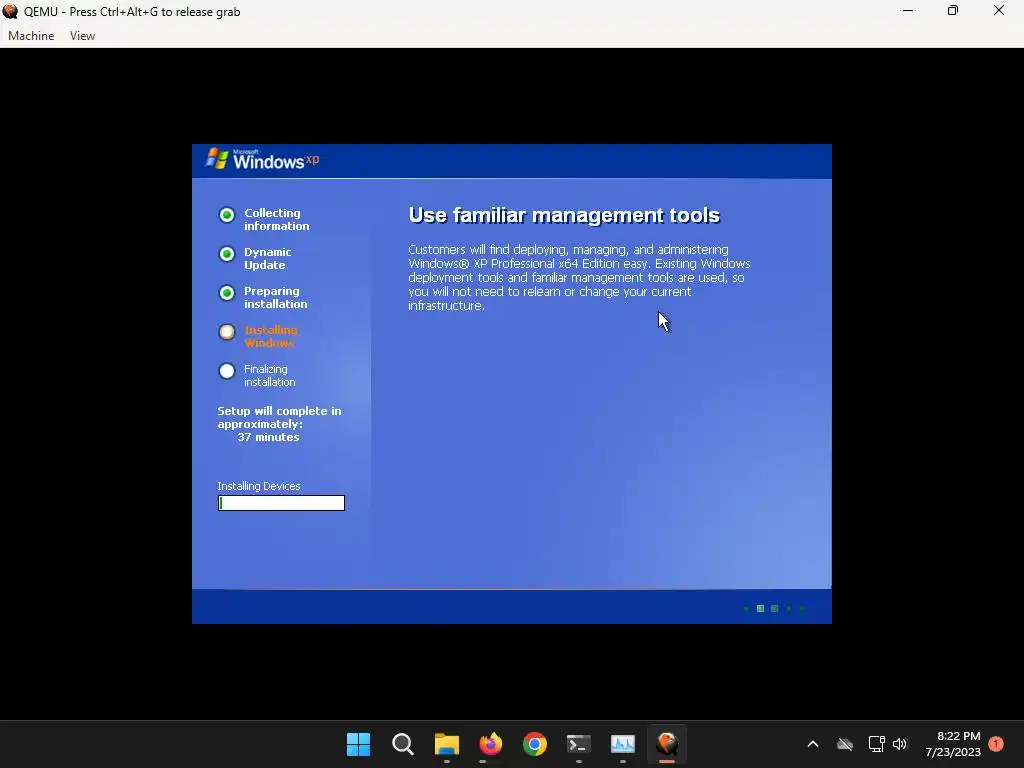Open the notification badge in system tray

(x=996, y=744)
